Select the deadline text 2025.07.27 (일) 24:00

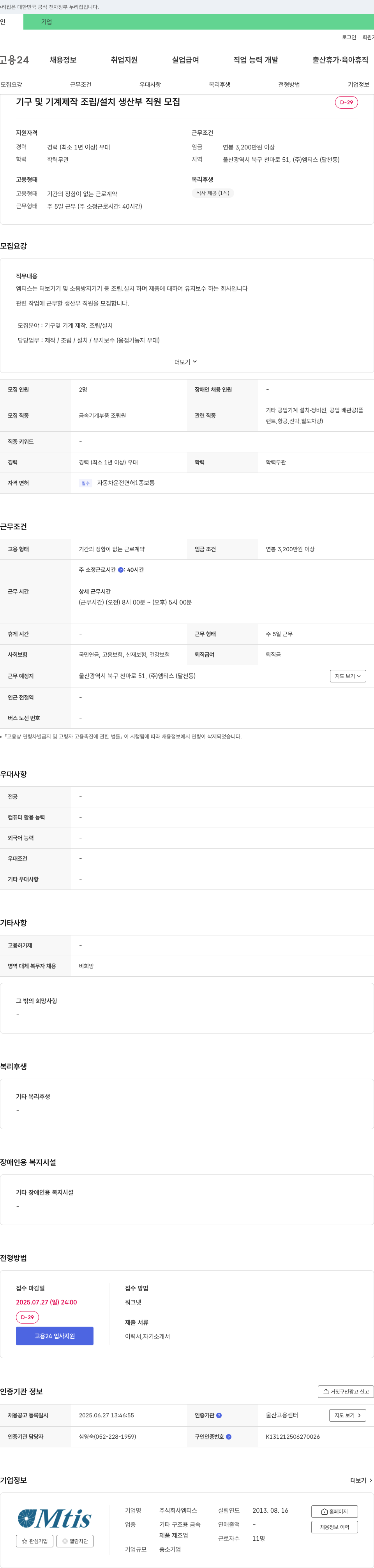(x=46, y=1303)
